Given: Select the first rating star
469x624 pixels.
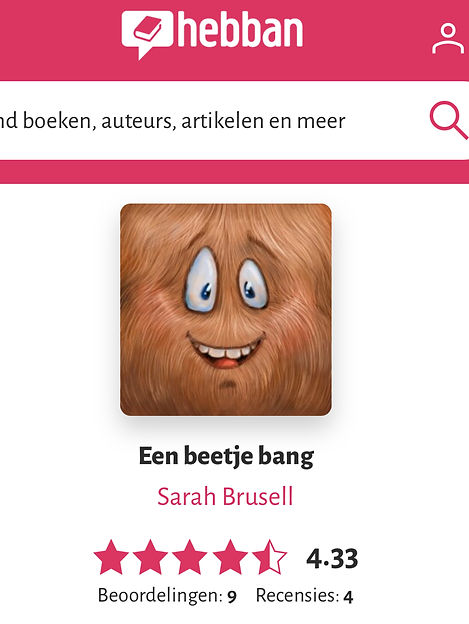Looking at the screenshot, I should coord(111,557).
